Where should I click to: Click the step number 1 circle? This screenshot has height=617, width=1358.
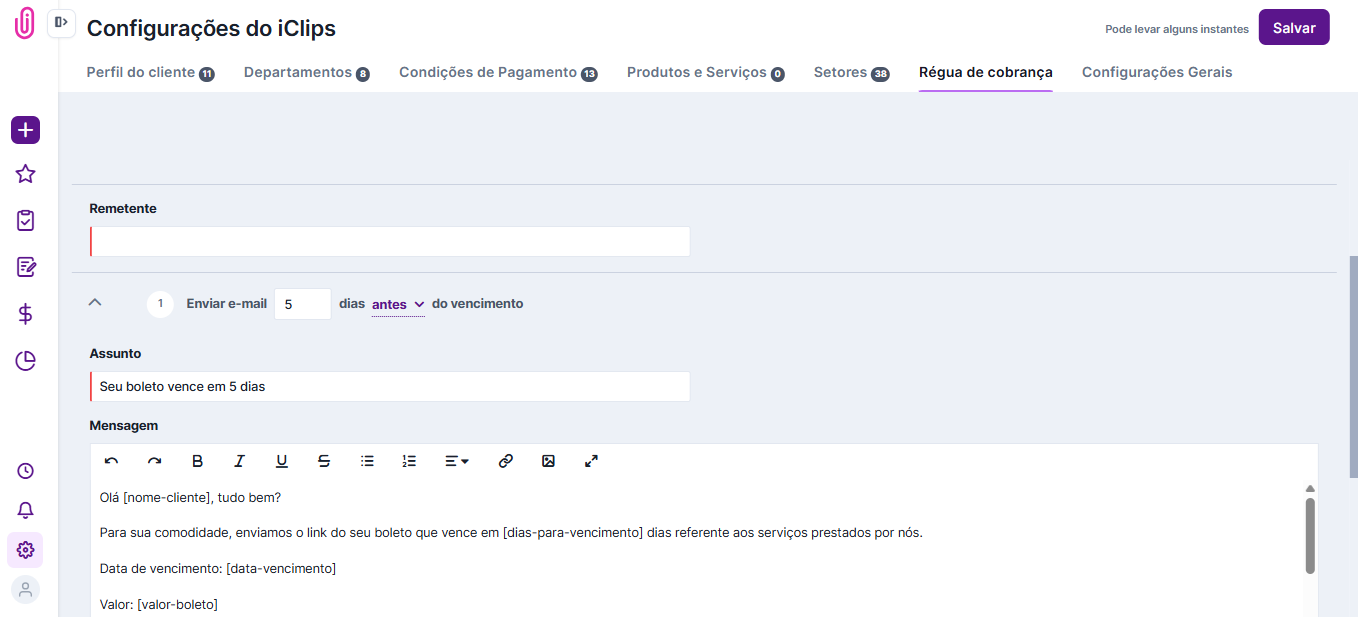(x=160, y=303)
